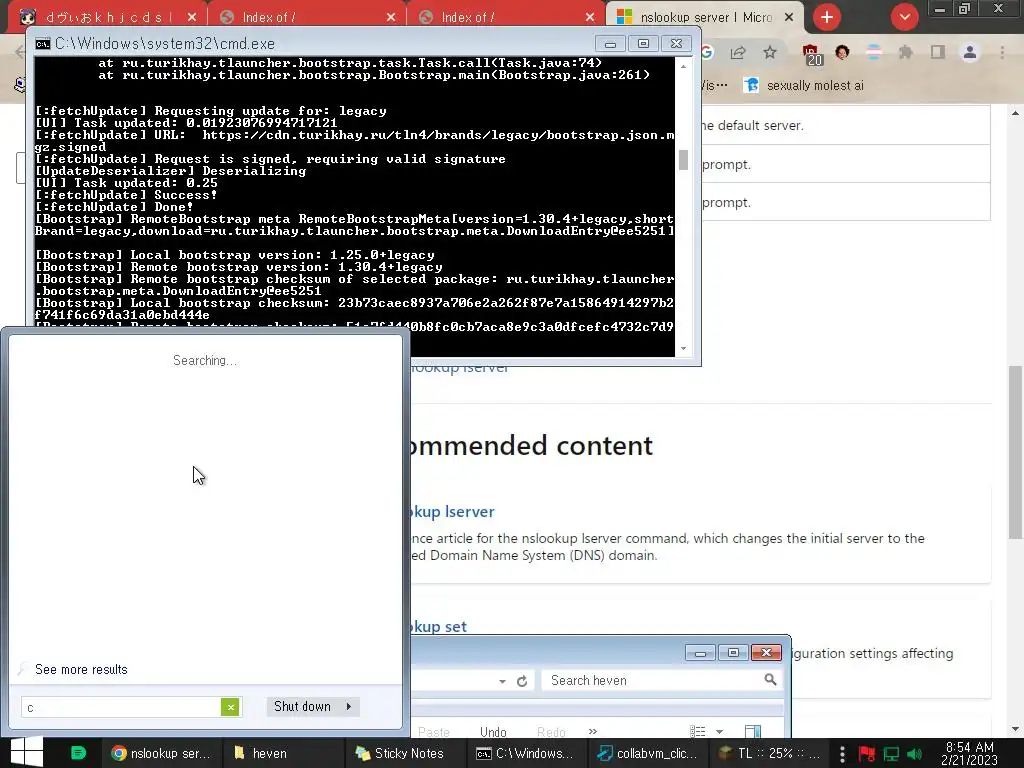1024x768 pixels.
Task: Switch to the first Japanese-titled Chrome tab
Action: coord(108,17)
